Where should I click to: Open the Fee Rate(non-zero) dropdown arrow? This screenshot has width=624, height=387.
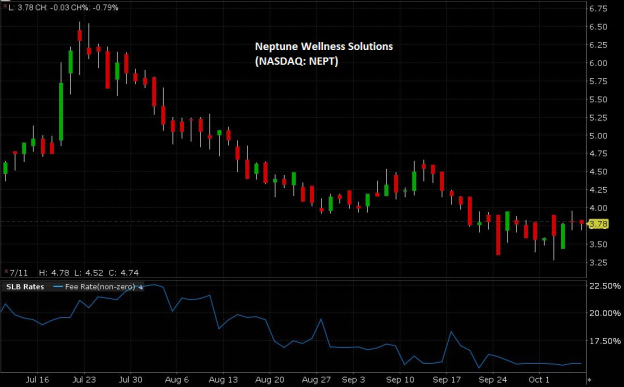click(x=140, y=287)
